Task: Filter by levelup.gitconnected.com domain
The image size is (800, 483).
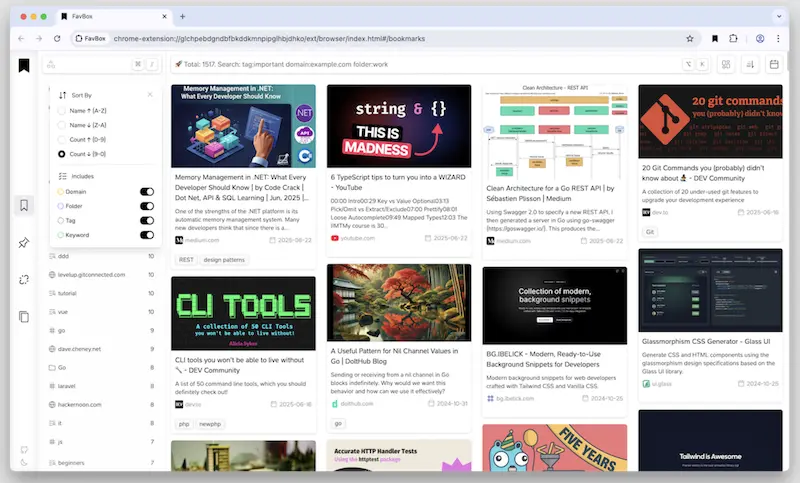Action: 102,274
